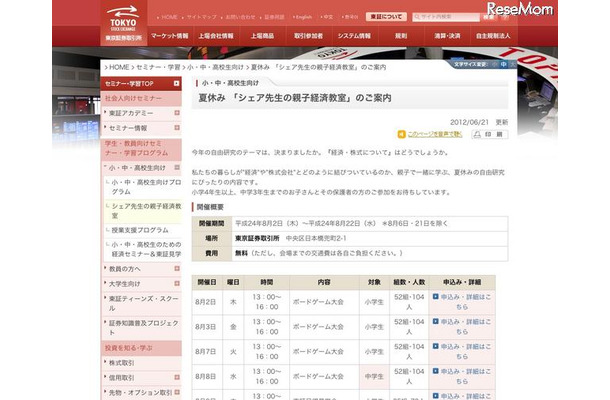This screenshot has width=610, height=400.
Task: Open 申込み・詳細はこちら link for 8月8日
Action: (465, 376)
